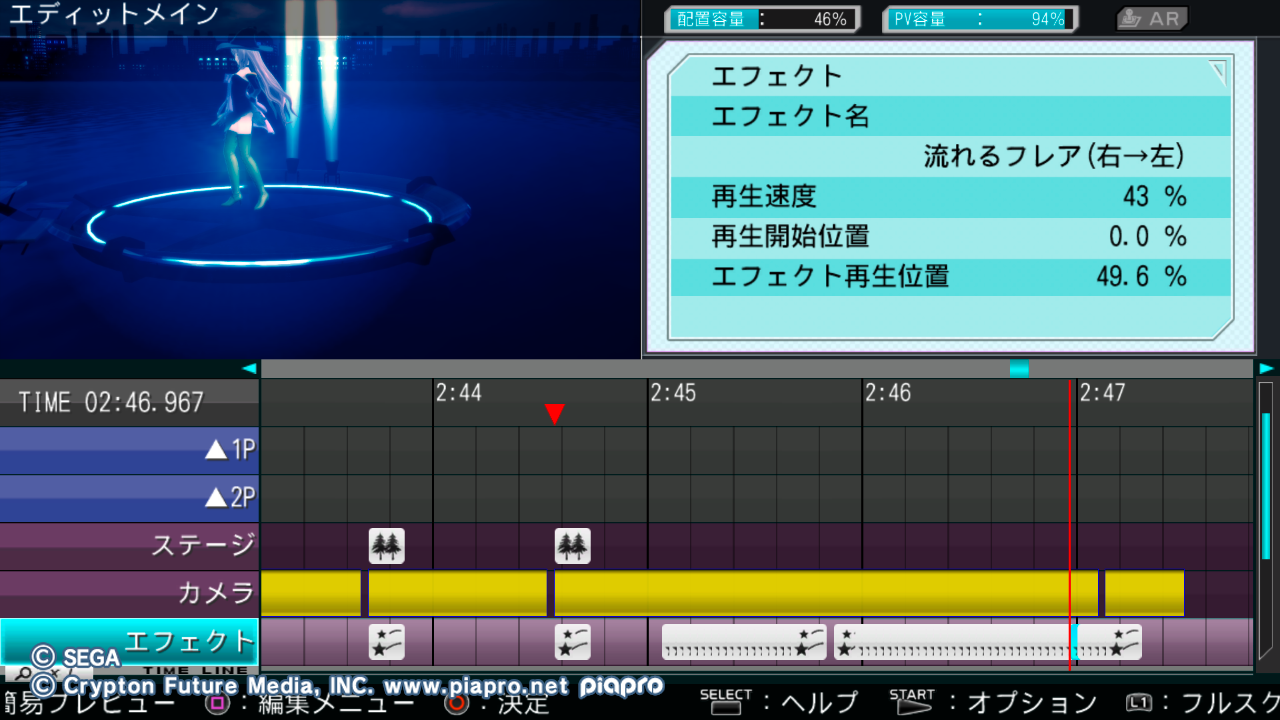The height and width of the screenshot is (720, 1280).
Task: Click the SELECT button icon
Action: 726,702
